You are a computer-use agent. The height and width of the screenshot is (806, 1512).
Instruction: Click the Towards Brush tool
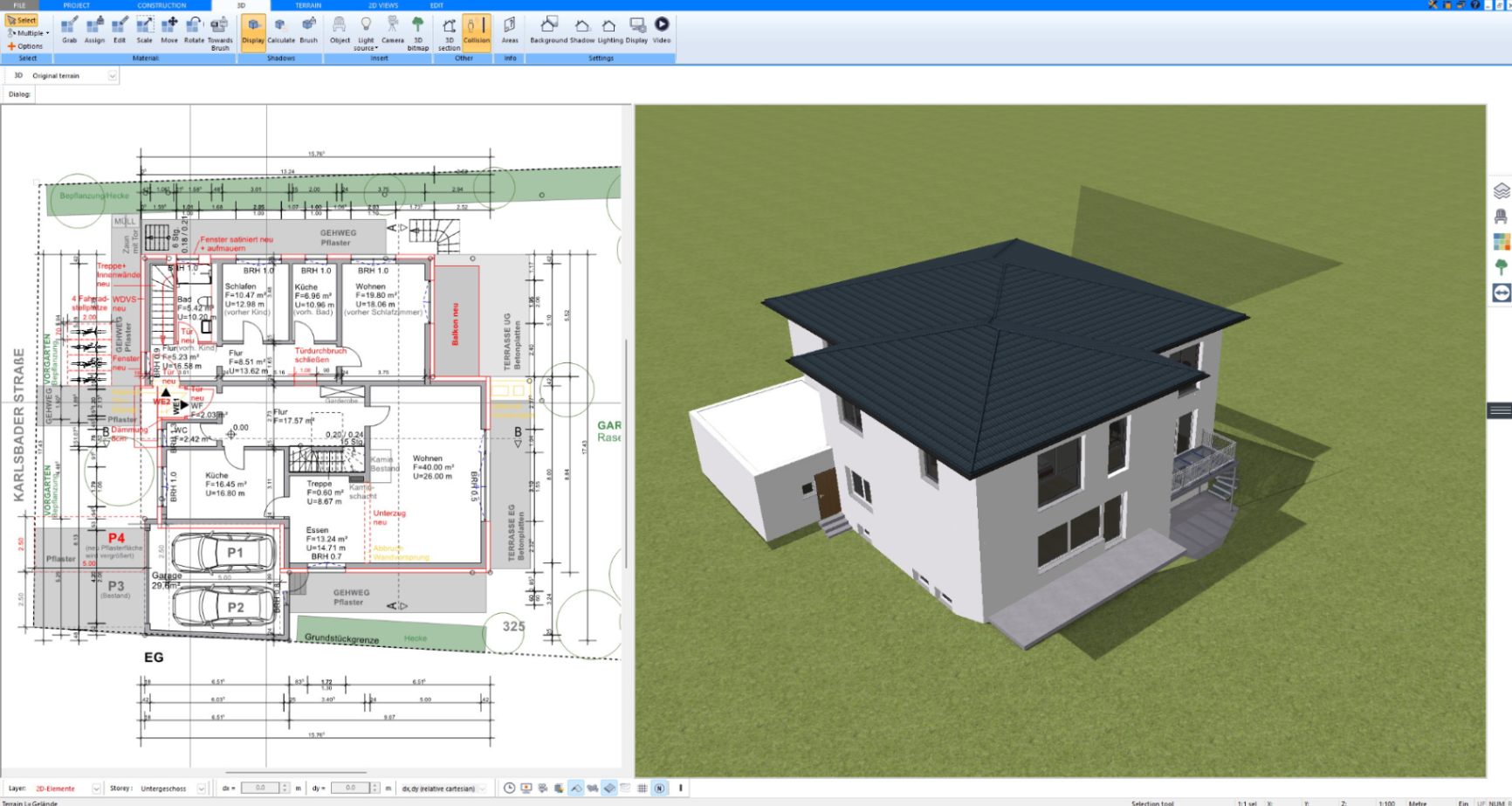220,33
